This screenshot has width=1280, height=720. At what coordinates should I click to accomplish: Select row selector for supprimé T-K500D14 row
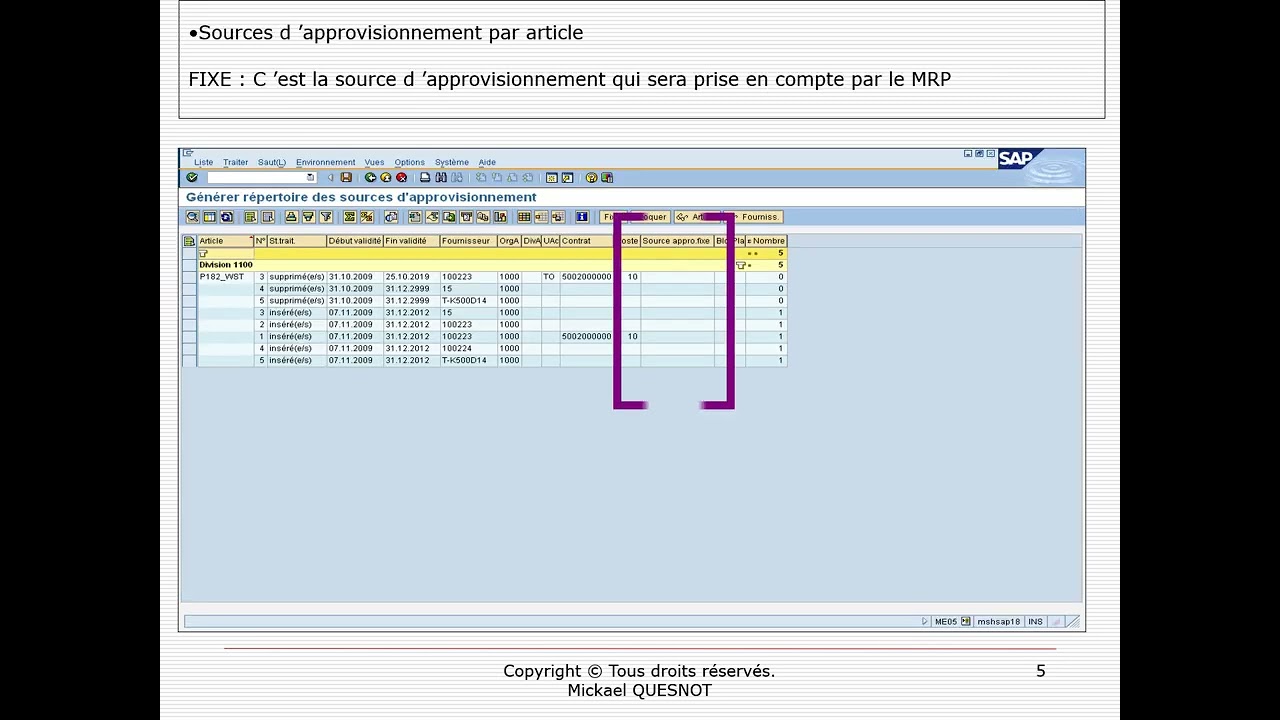tap(189, 301)
